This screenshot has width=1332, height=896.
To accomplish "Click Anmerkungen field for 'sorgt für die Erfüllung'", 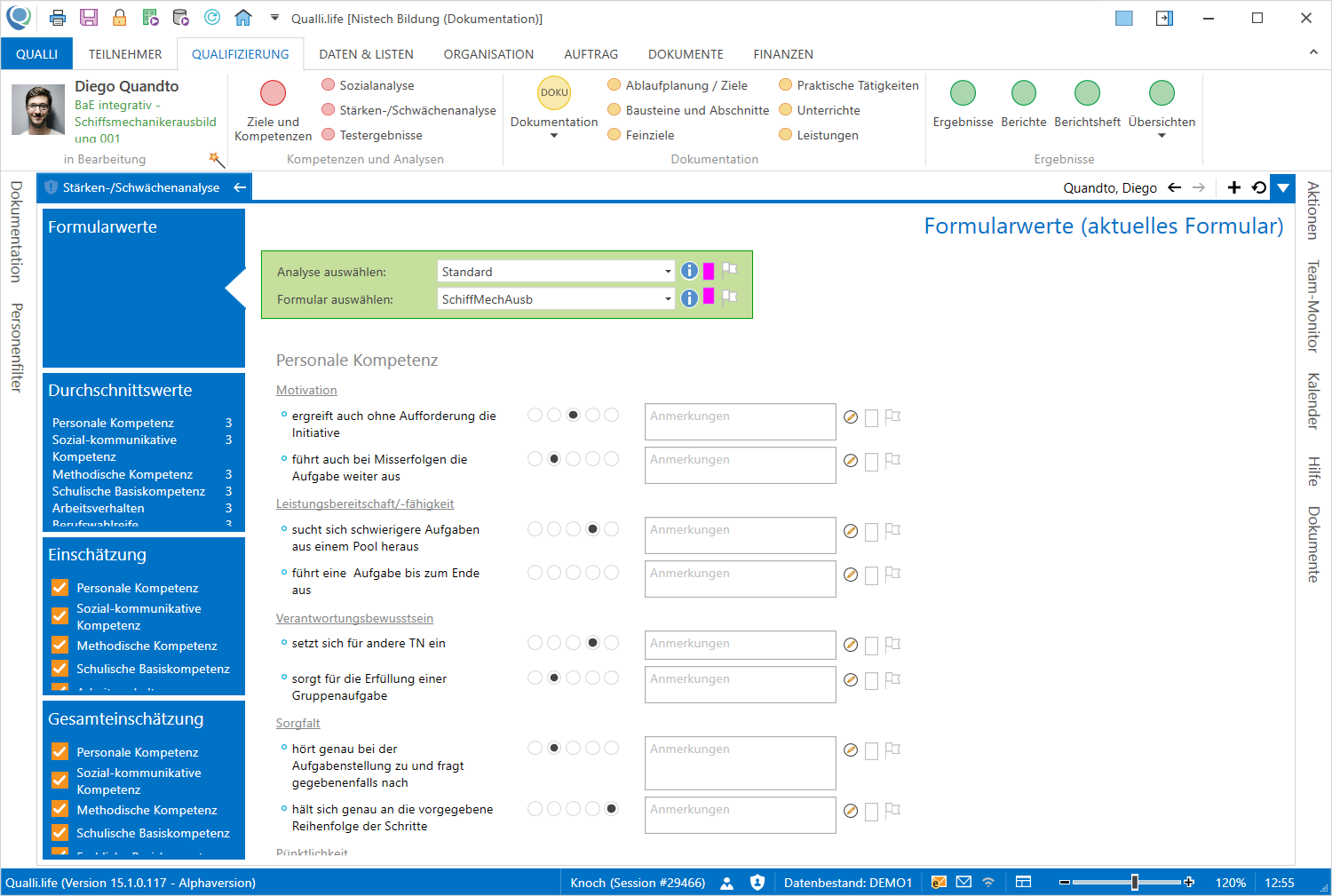I will [x=741, y=685].
